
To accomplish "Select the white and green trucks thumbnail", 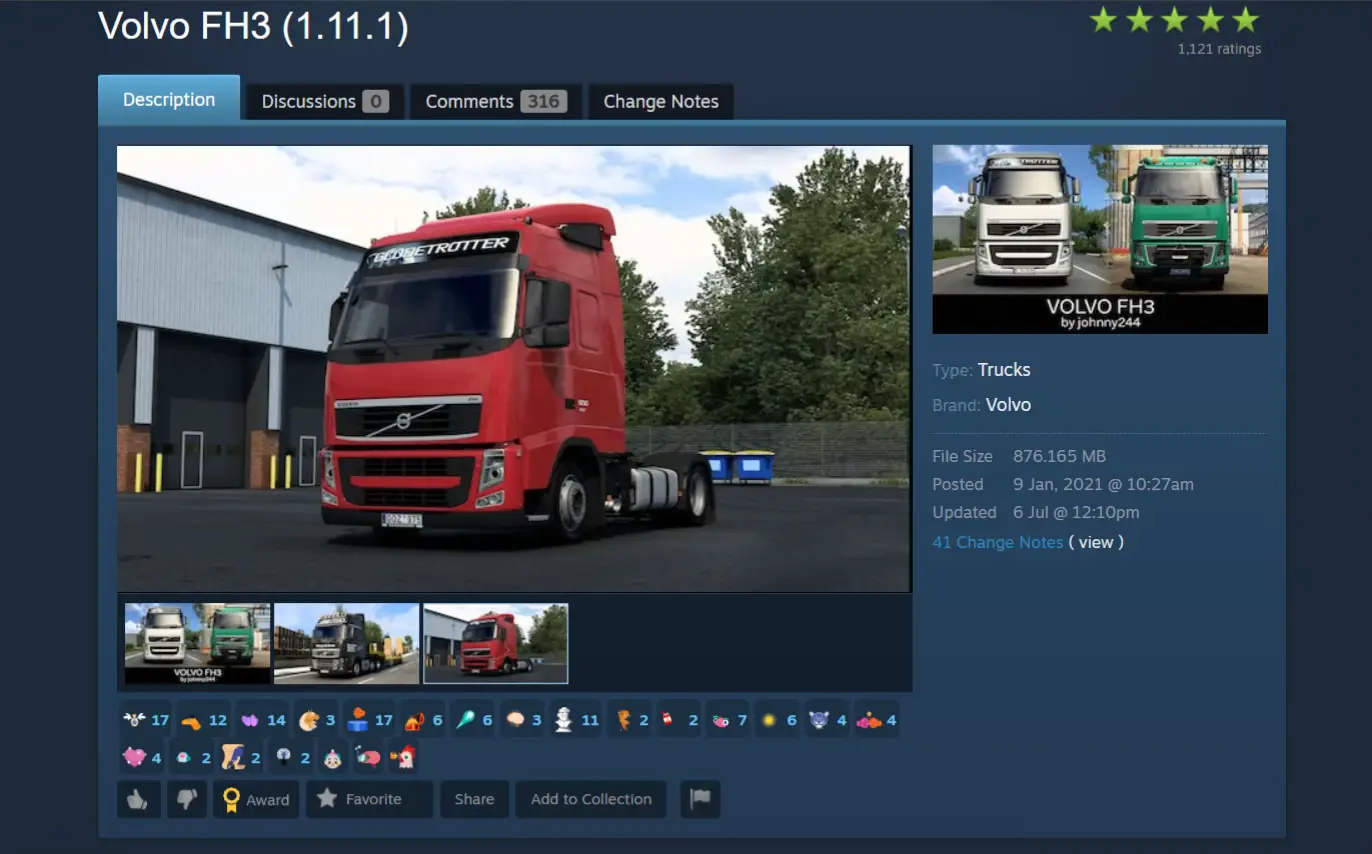I will (x=198, y=643).
